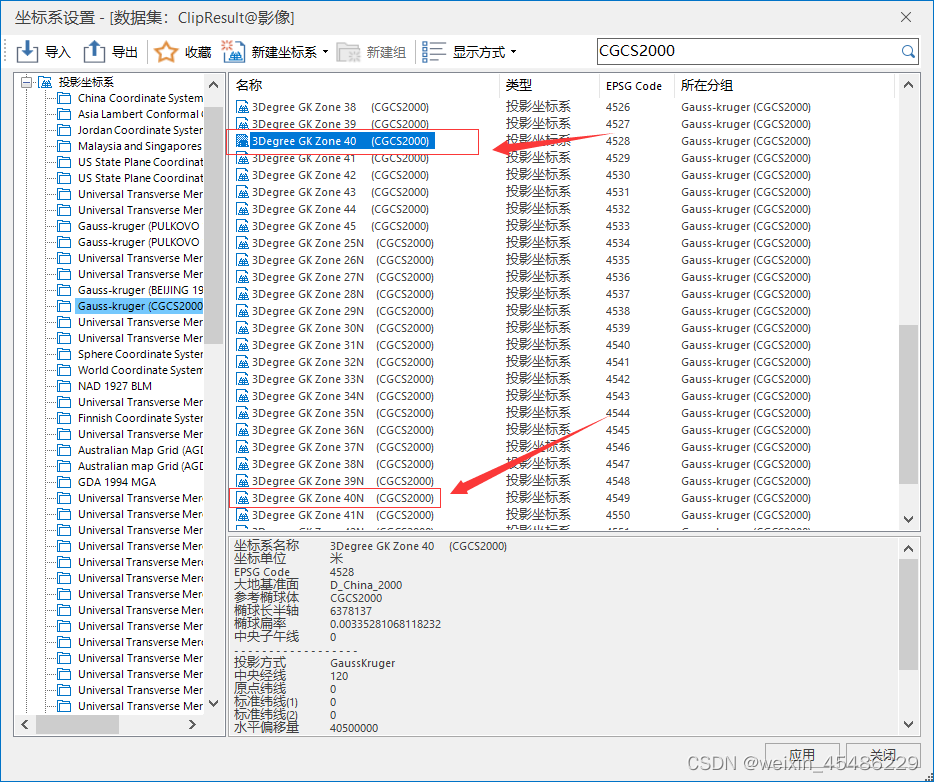Viewport: 934px width, 782px height.
Task: Click the search magnifier icon in search box
Action: click(907, 52)
